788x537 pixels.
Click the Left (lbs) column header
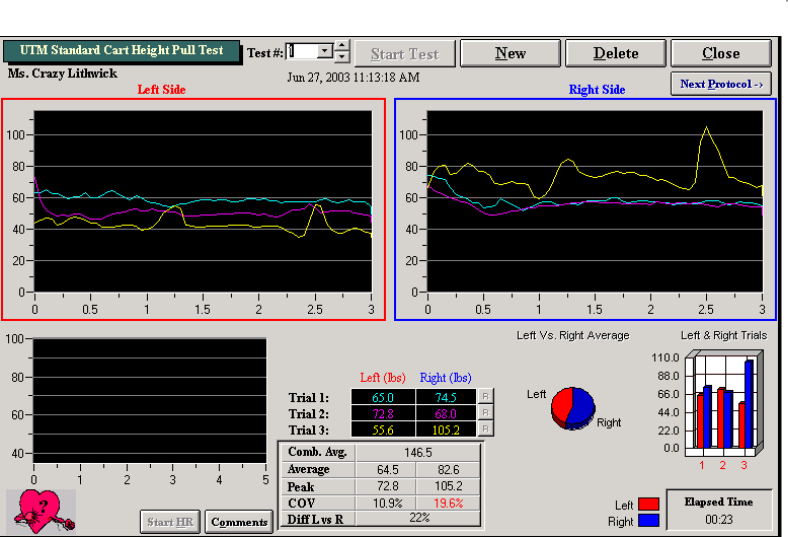click(x=382, y=377)
